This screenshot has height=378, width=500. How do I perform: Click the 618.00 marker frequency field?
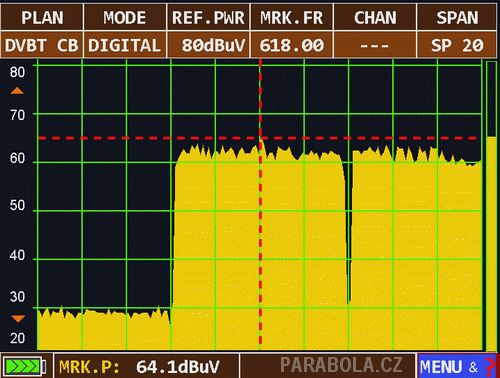pyautogui.click(x=291, y=45)
